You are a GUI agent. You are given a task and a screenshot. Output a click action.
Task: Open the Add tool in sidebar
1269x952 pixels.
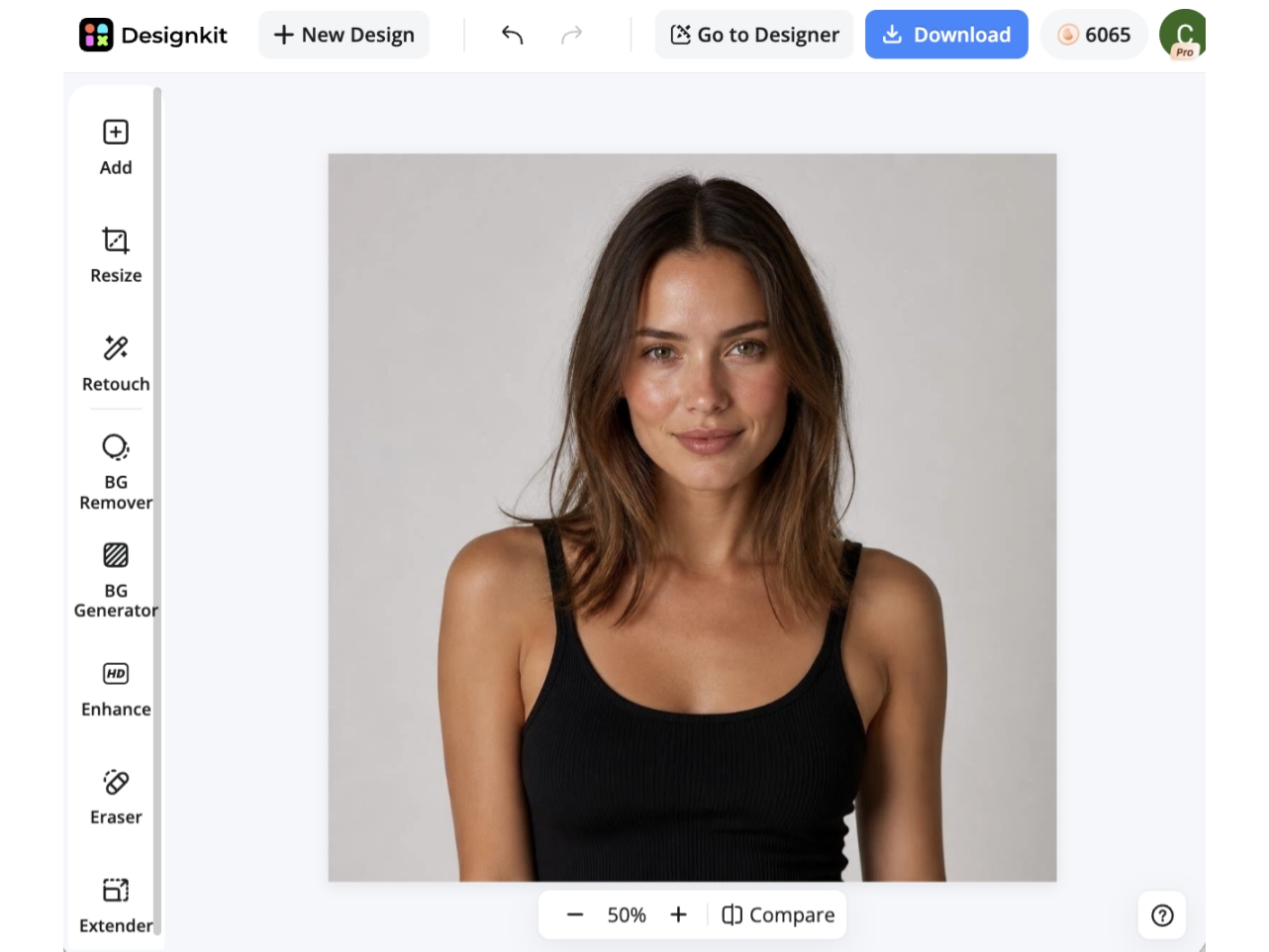pyautogui.click(x=116, y=147)
